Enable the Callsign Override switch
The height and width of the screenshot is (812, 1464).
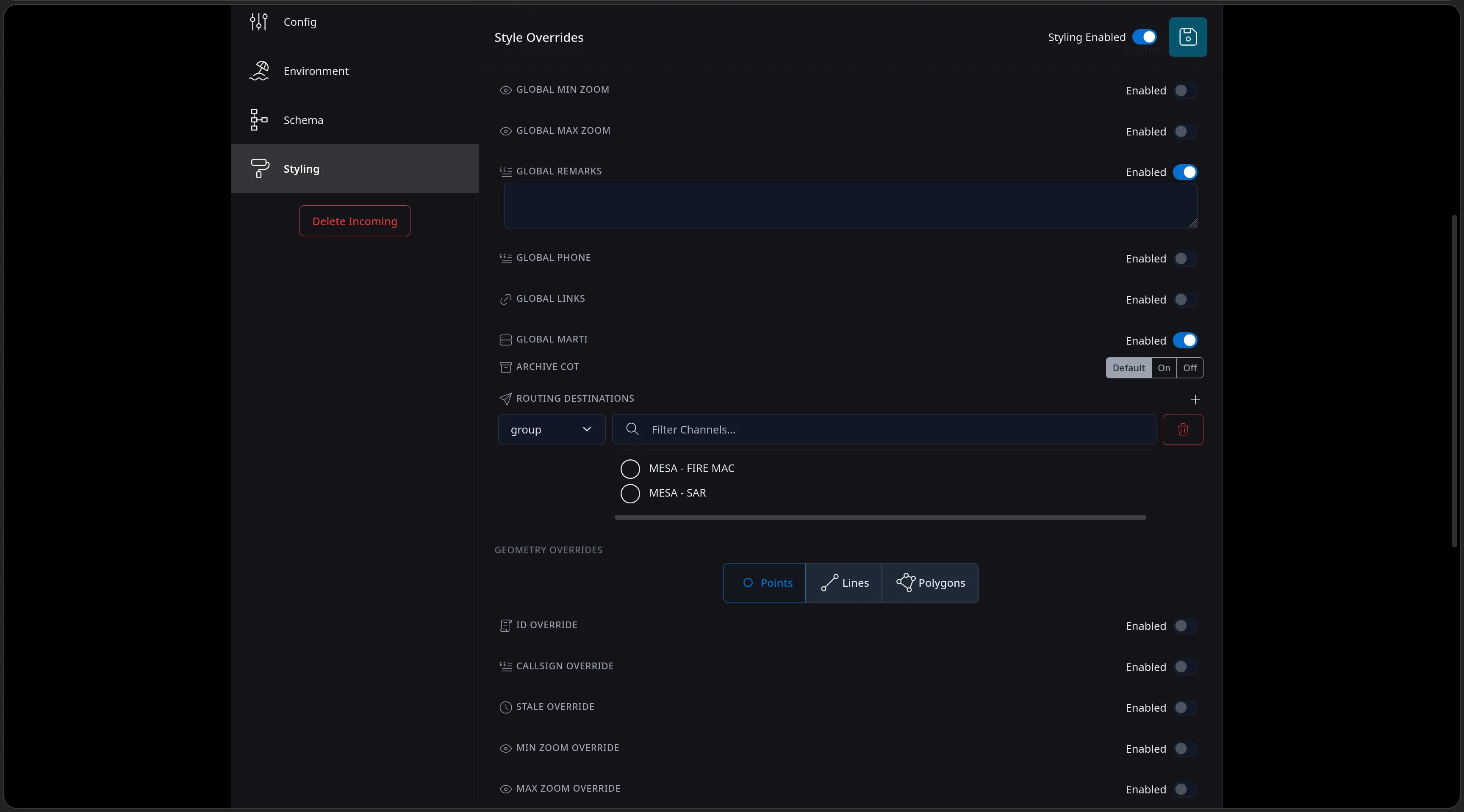pyautogui.click(x=1185, y=667)
